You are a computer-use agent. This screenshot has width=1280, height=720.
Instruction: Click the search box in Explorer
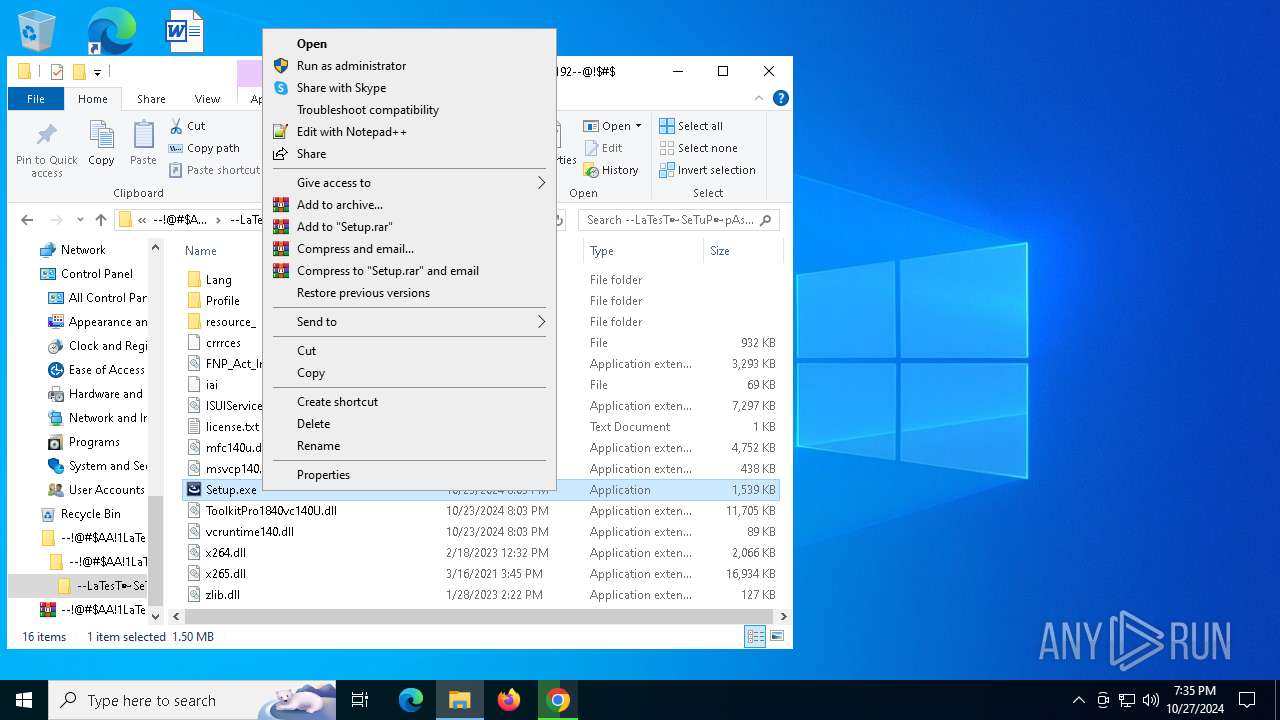(678, 220)
